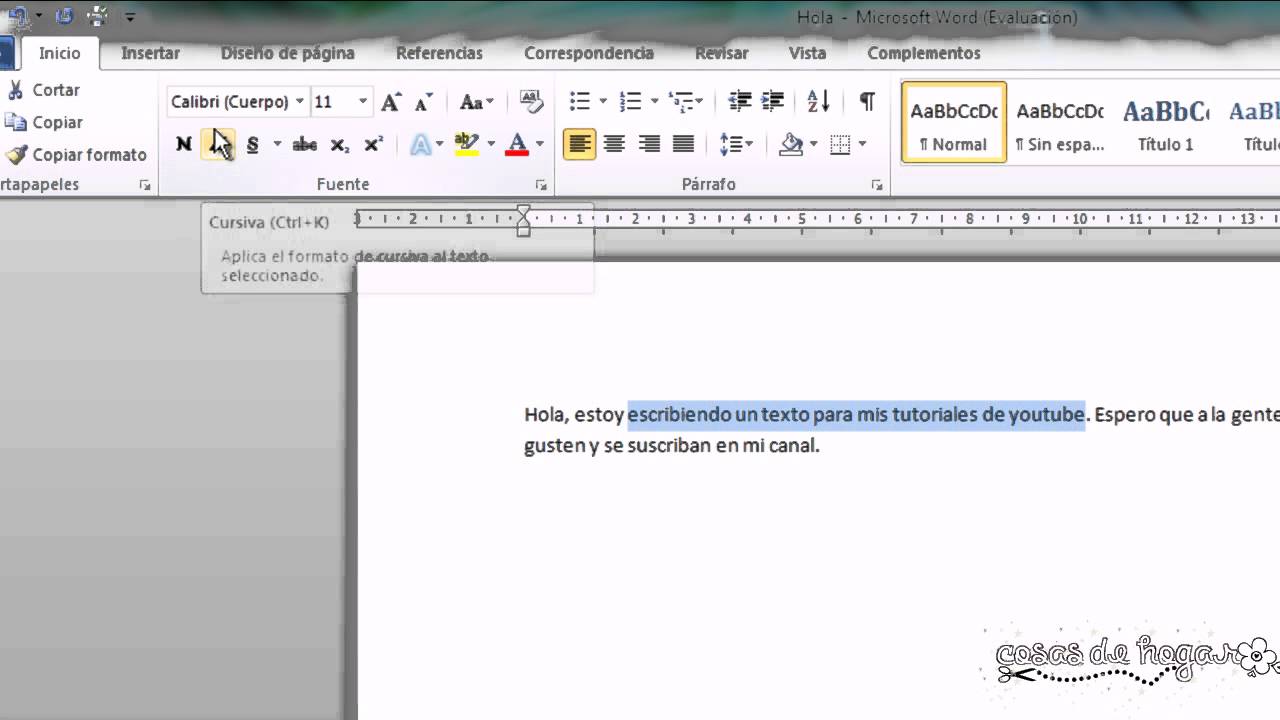Toggle the show paragraph marks (¶) button

pos(867,102)
